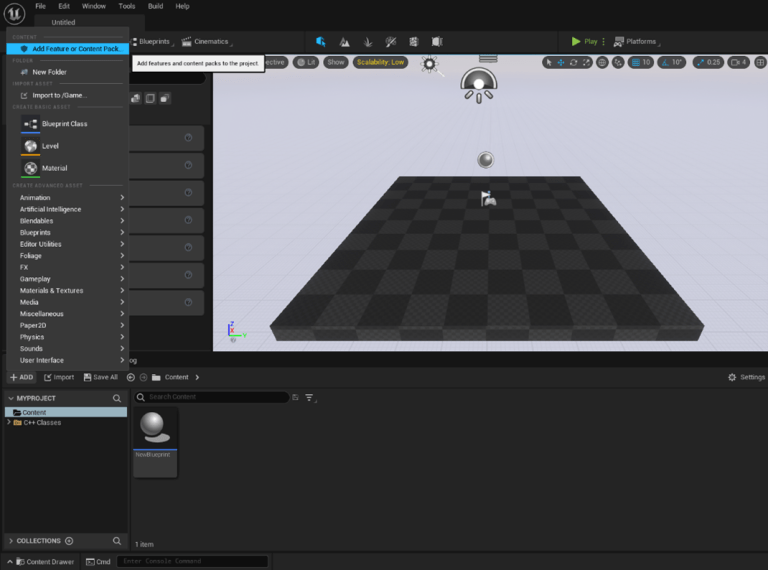Click Import in Content Browser
This screenshot has height=570, width=768.
(59, 377)
